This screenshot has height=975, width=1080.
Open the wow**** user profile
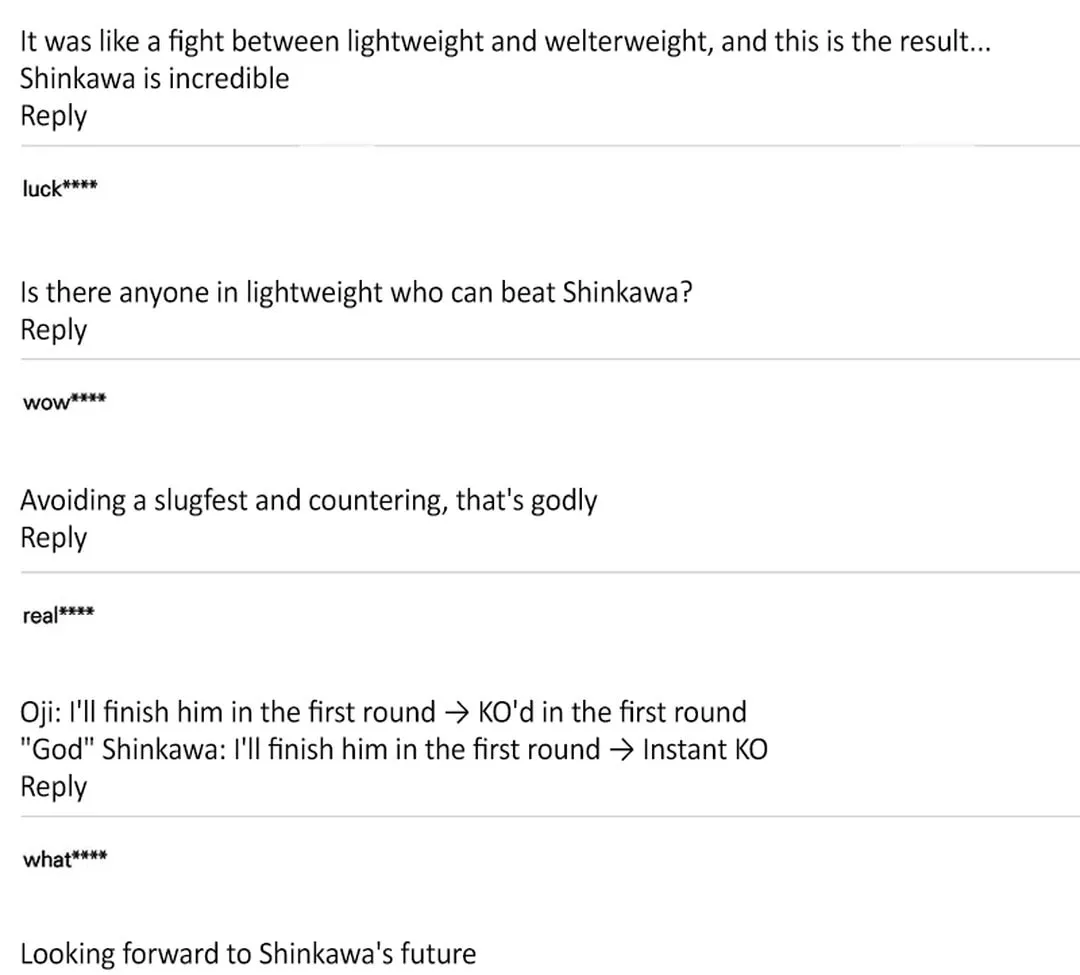pos(64,401)
